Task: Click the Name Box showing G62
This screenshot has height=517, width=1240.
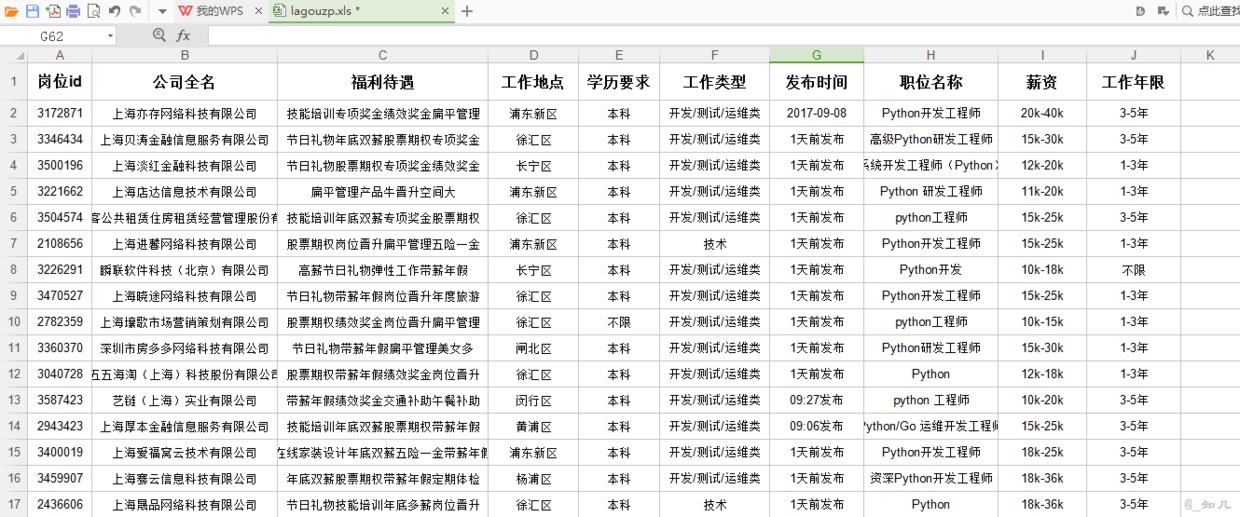Action: coord(52,36)
